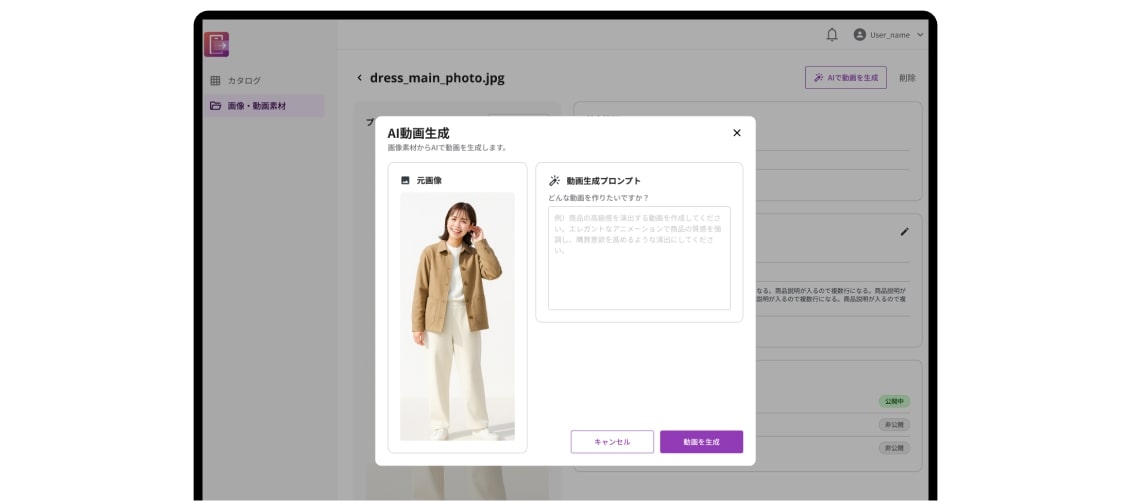Click the app logo in sidebar

(217, 45)
